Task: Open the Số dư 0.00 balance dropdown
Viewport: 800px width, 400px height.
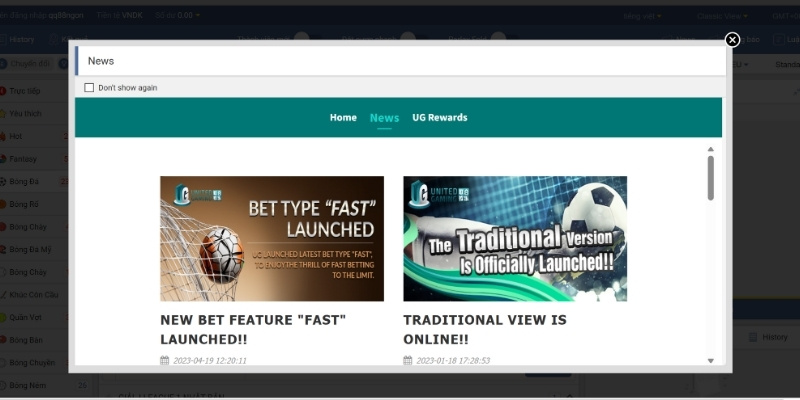Action: 178,15
